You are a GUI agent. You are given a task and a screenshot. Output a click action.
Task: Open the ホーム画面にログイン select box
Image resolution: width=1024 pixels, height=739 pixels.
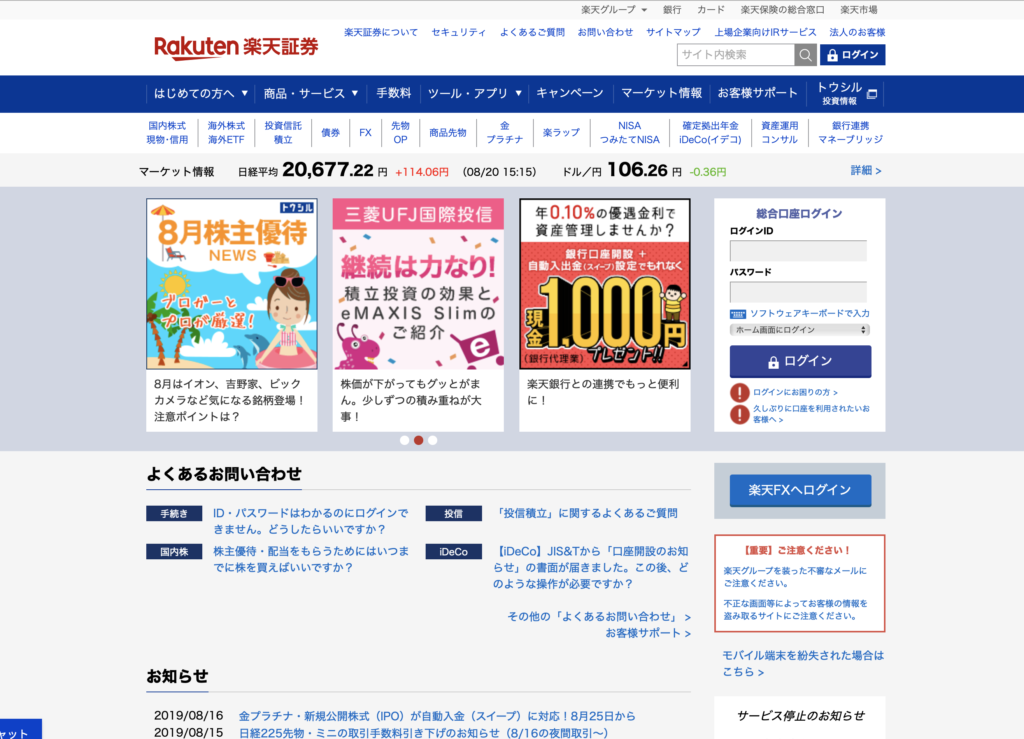click(x=800, y=330)
